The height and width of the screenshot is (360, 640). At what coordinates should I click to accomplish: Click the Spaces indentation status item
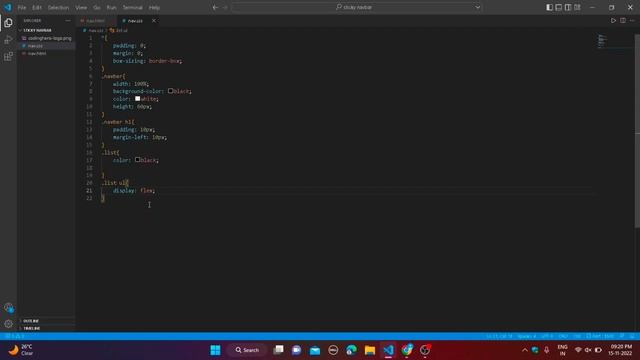[527, 336]
